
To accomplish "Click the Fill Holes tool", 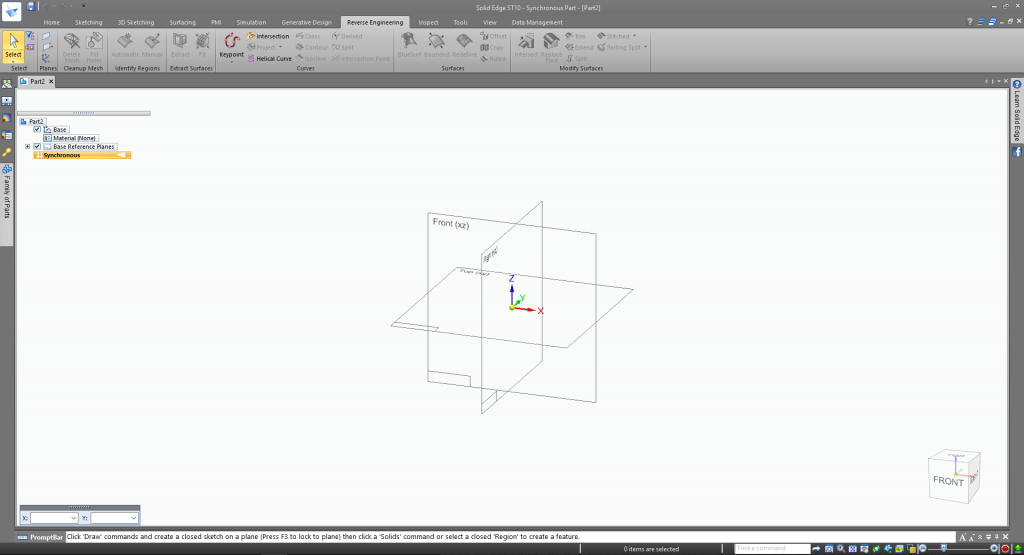I will pyautogui.click(x=95, y=48).
